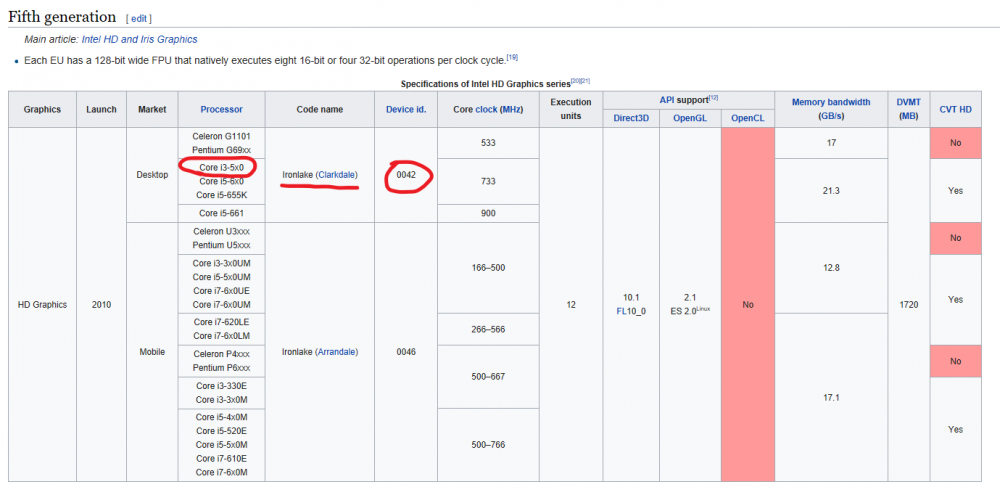The height and width of the screenshot is (495, 1000).
Task: Select the 500–667 core clock cell
Action: point(489,376)
